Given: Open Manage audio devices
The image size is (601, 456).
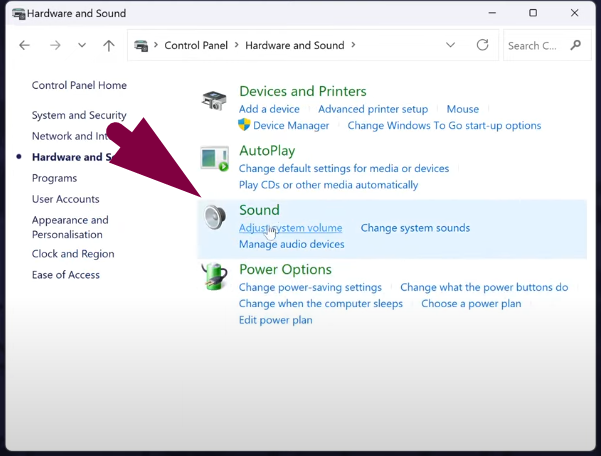Looking at the screenshot, I should point(292,244).
